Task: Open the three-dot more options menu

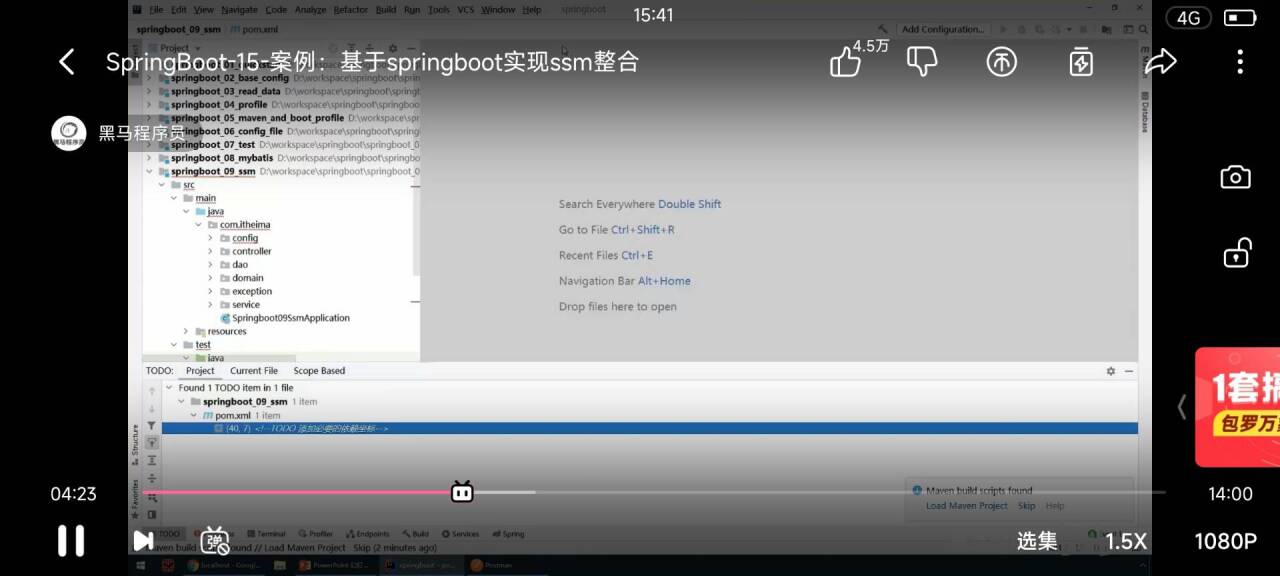Action: [1240, 62]
